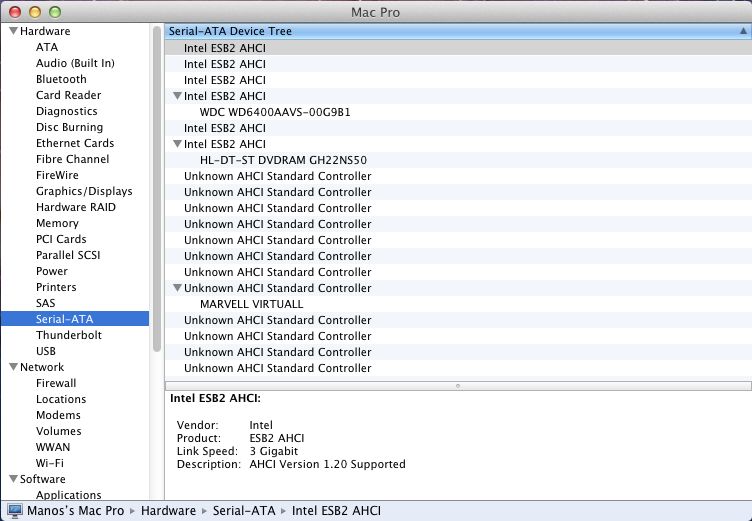Image resolution: width=752 pixels, height=521 pixels.
Task: Select PCI Cards in sidebar
Action: 61,239
